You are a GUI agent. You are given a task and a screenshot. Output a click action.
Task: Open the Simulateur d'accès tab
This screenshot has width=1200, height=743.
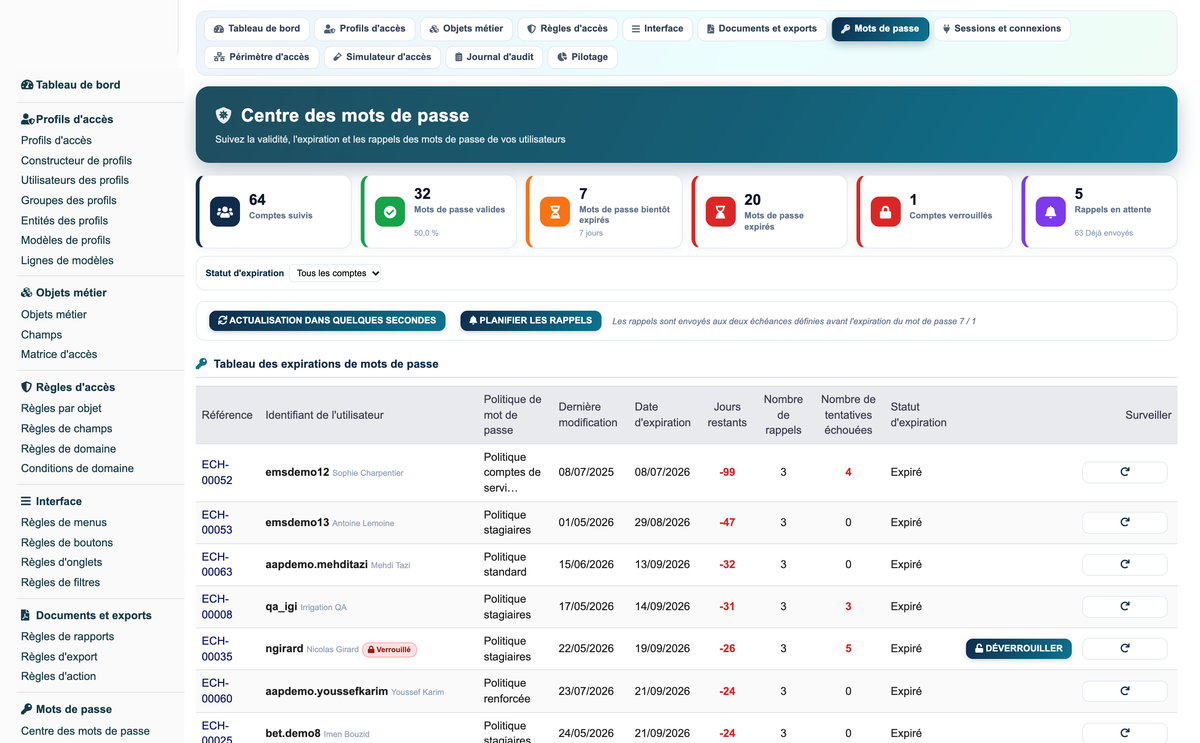pyautogui.click(x=382, y=57)
